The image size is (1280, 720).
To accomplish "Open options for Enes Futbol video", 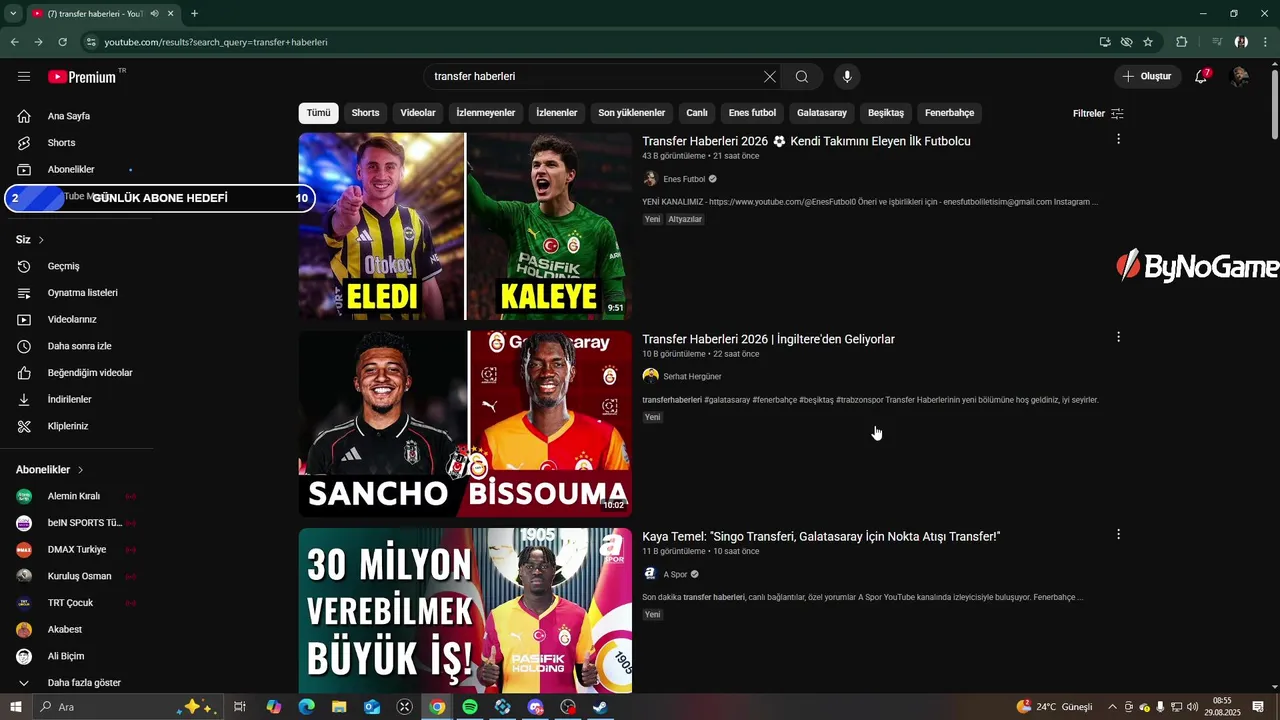I will coord(1118,139).
